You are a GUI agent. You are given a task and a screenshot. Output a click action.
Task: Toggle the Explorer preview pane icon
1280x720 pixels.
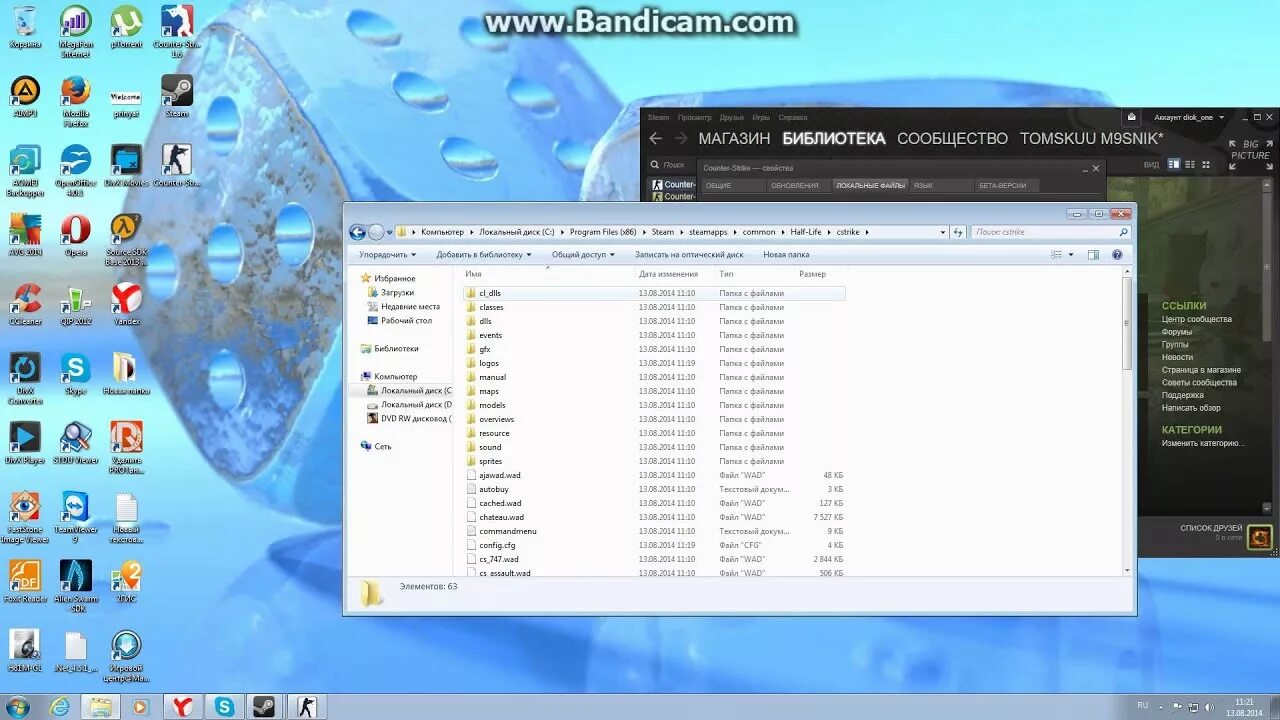click(x=1093, y=255)
